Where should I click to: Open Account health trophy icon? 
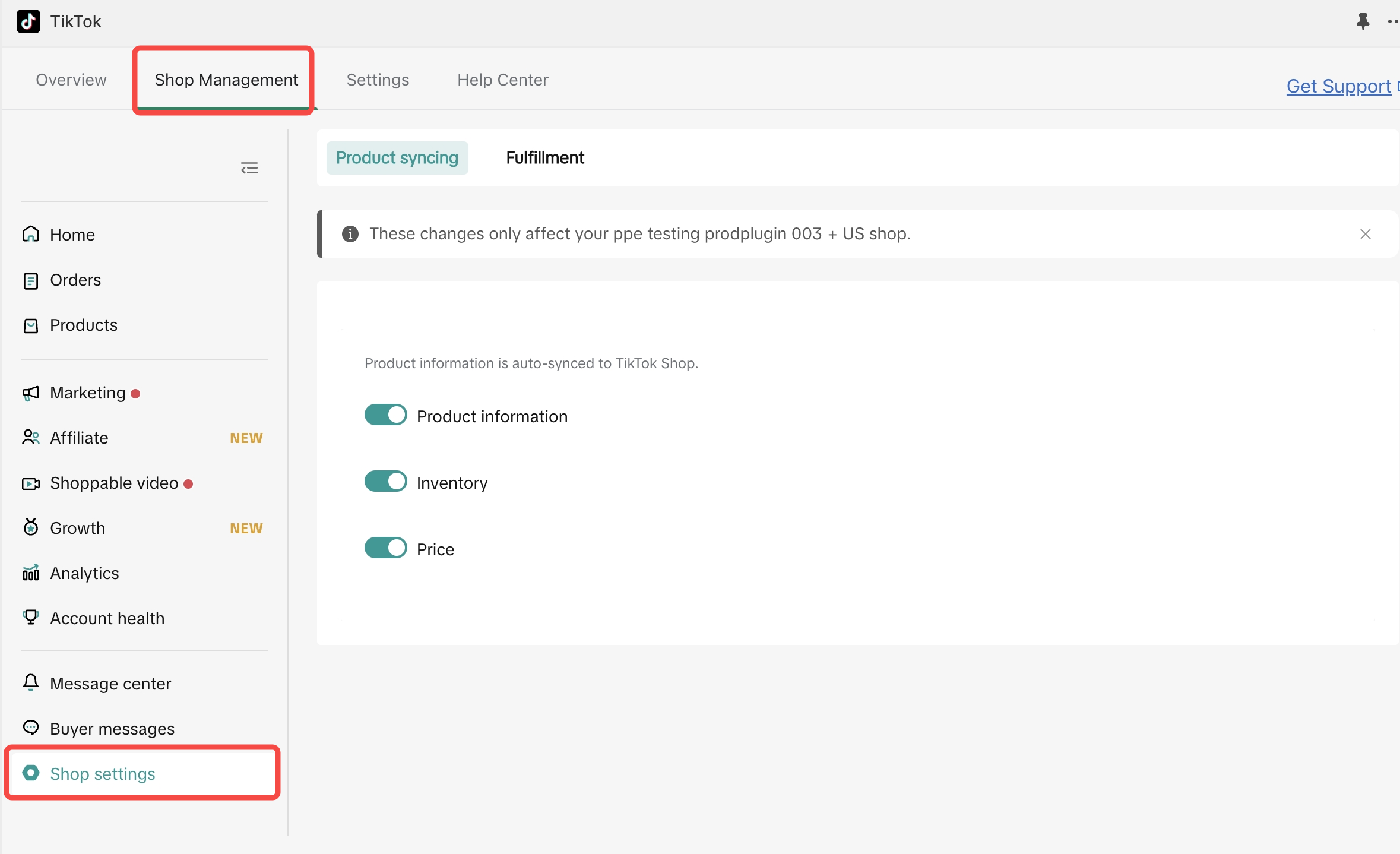(31, 617)
